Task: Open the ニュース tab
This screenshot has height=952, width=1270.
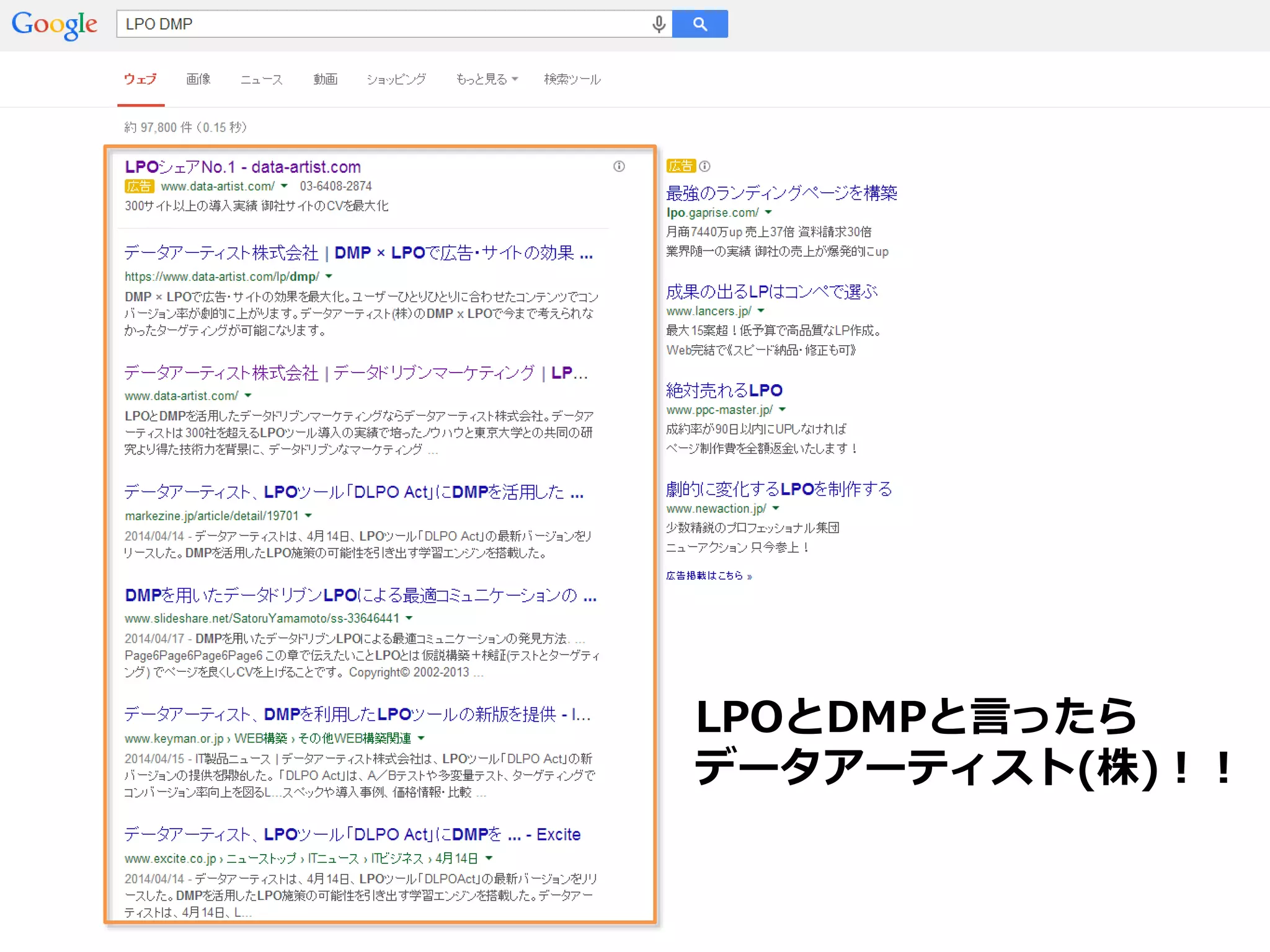Action: tap(262, 79)
